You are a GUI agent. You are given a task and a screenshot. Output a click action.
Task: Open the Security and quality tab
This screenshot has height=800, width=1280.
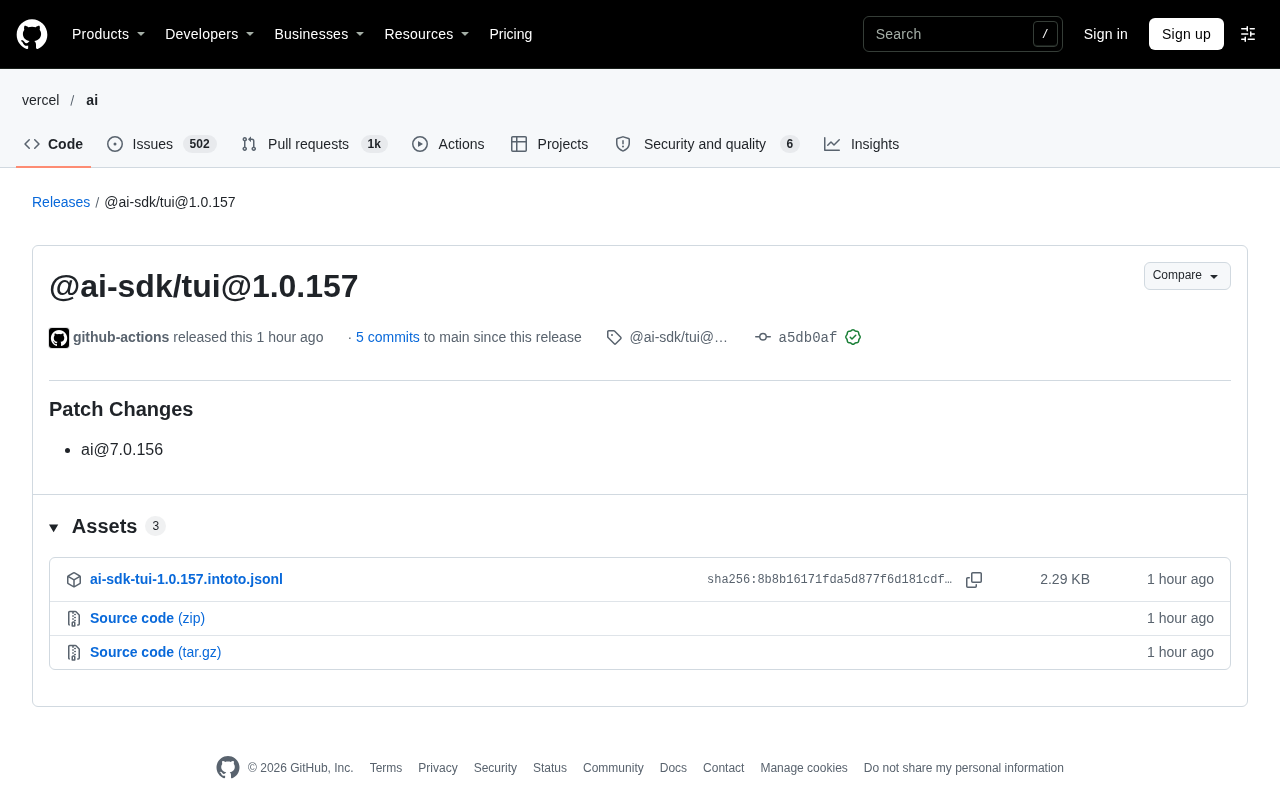[707, 144]
